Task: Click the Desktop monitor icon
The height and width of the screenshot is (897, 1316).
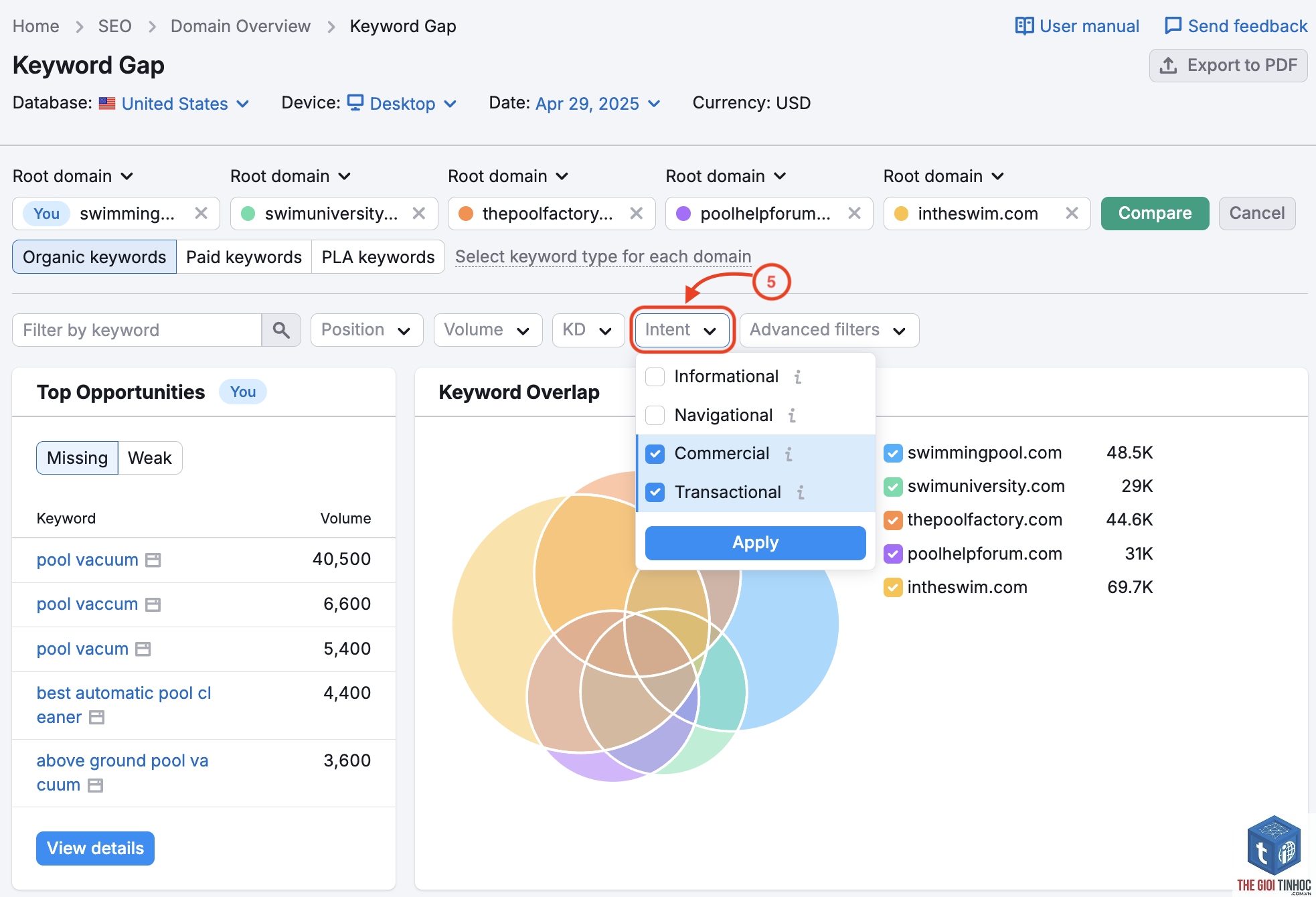Action: (355, 102)
